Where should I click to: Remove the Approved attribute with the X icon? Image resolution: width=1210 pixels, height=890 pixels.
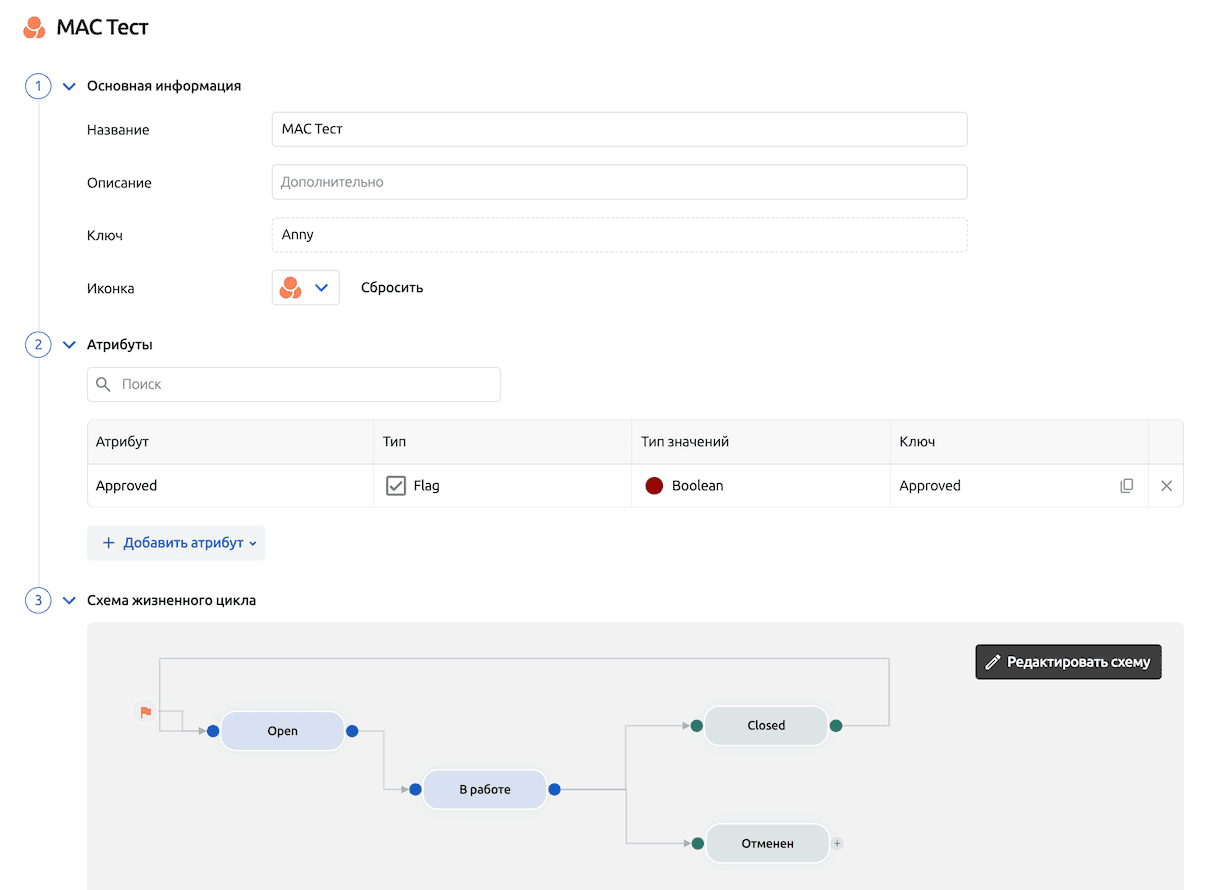[1166, 486]
